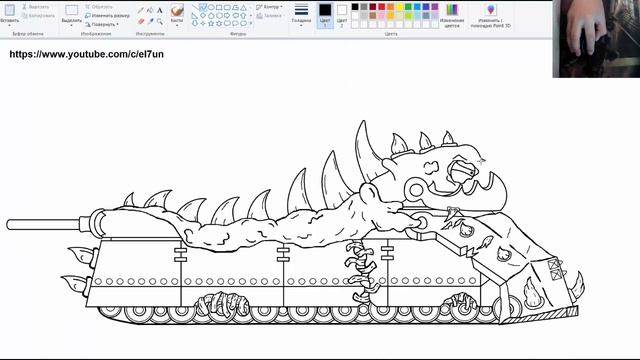Pick the yellow palette swatch
Screen dimensions: 640x360
399,7
